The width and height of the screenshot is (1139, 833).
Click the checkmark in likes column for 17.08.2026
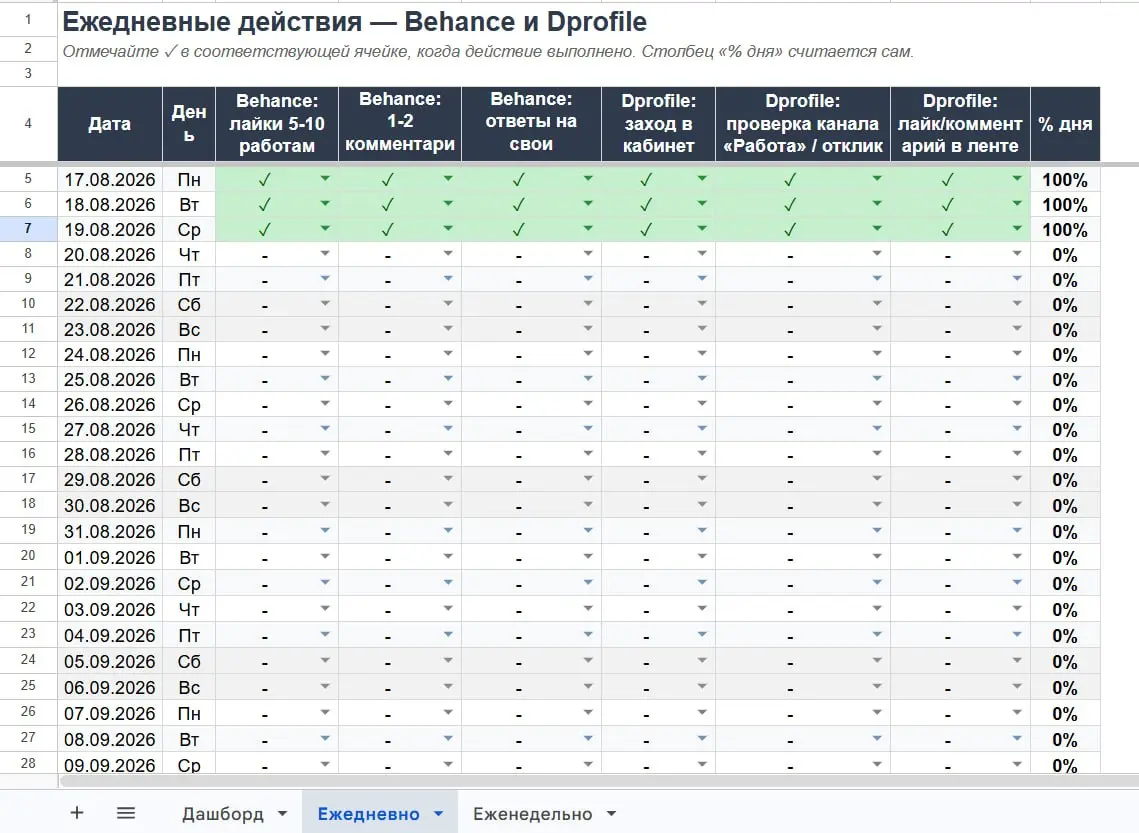[x=264, y=179]
